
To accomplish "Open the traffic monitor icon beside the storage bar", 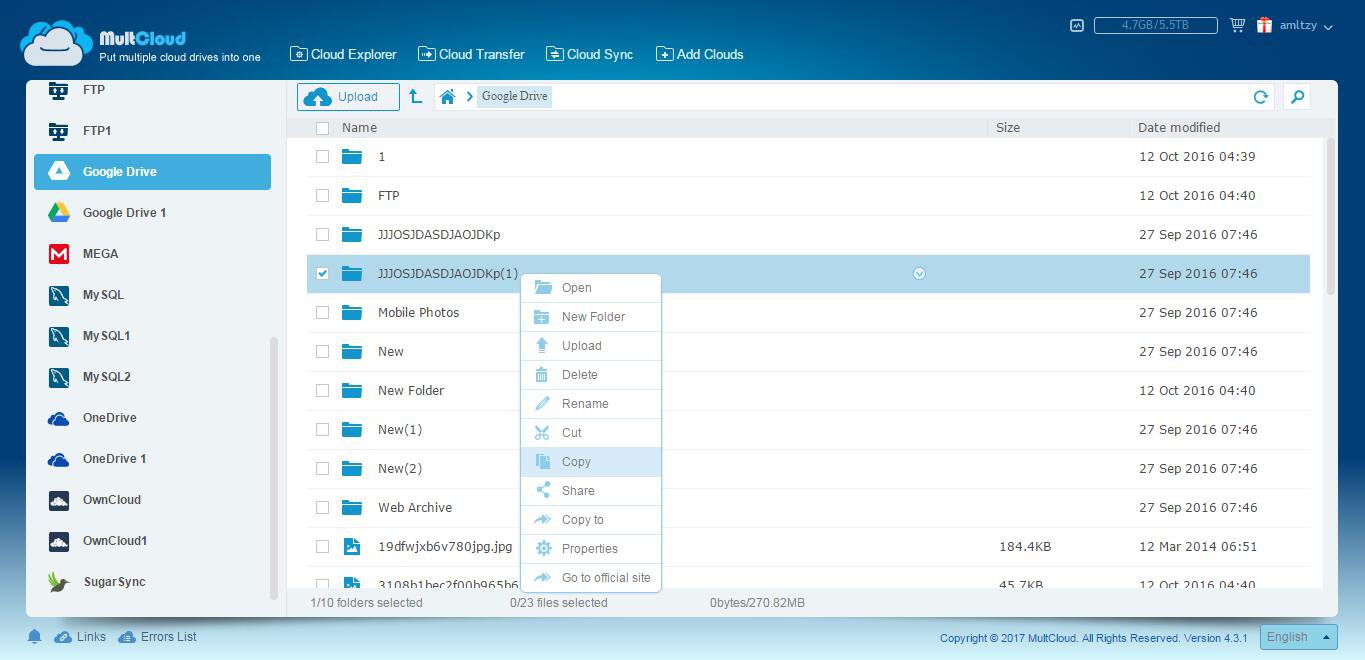I will click(x=1077, y=26).
